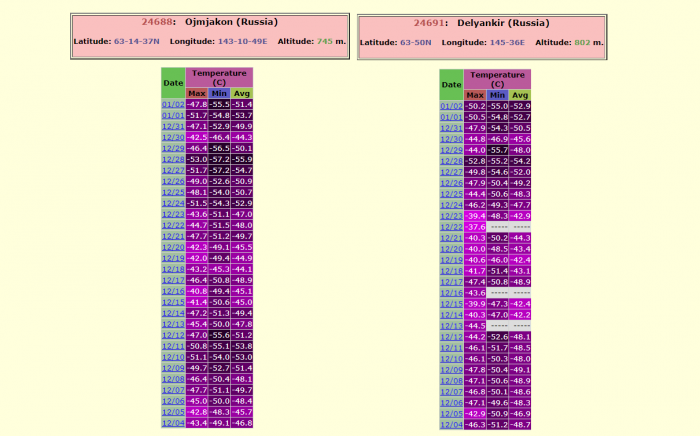Viewport: 700px width, 436px height.
Task: Click the Min column header in Ojmjakon table
Action: (219, 93)
